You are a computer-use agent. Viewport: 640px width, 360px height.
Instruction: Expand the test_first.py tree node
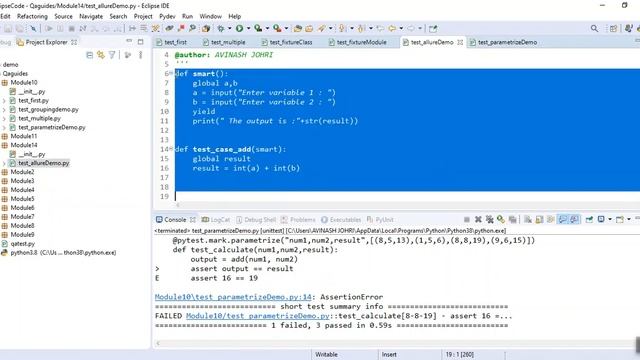pyautogui.click(x=4, y=100)
